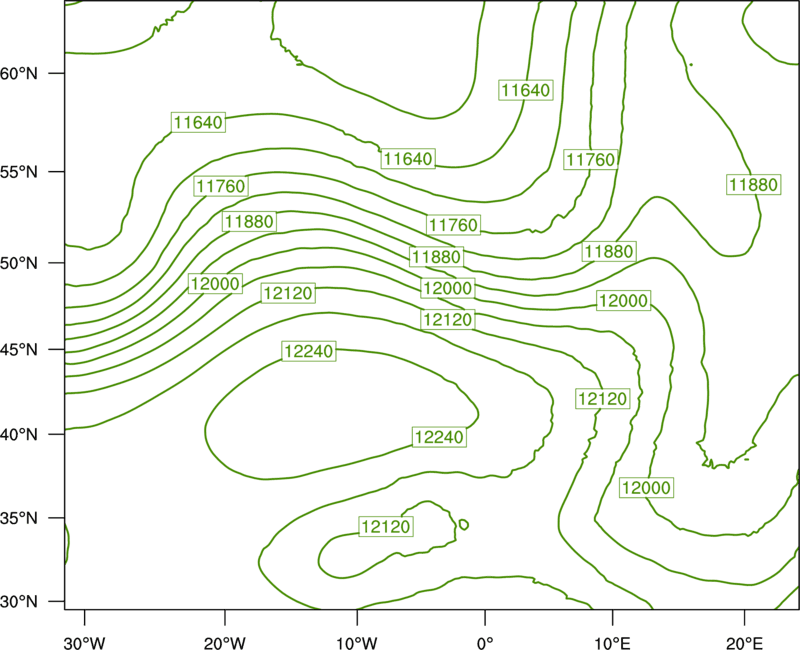The width and height of the screenshot is (800, 650).
Task: Select the 11880 label between 10°W and 0°
Action: tap(437, 257)
